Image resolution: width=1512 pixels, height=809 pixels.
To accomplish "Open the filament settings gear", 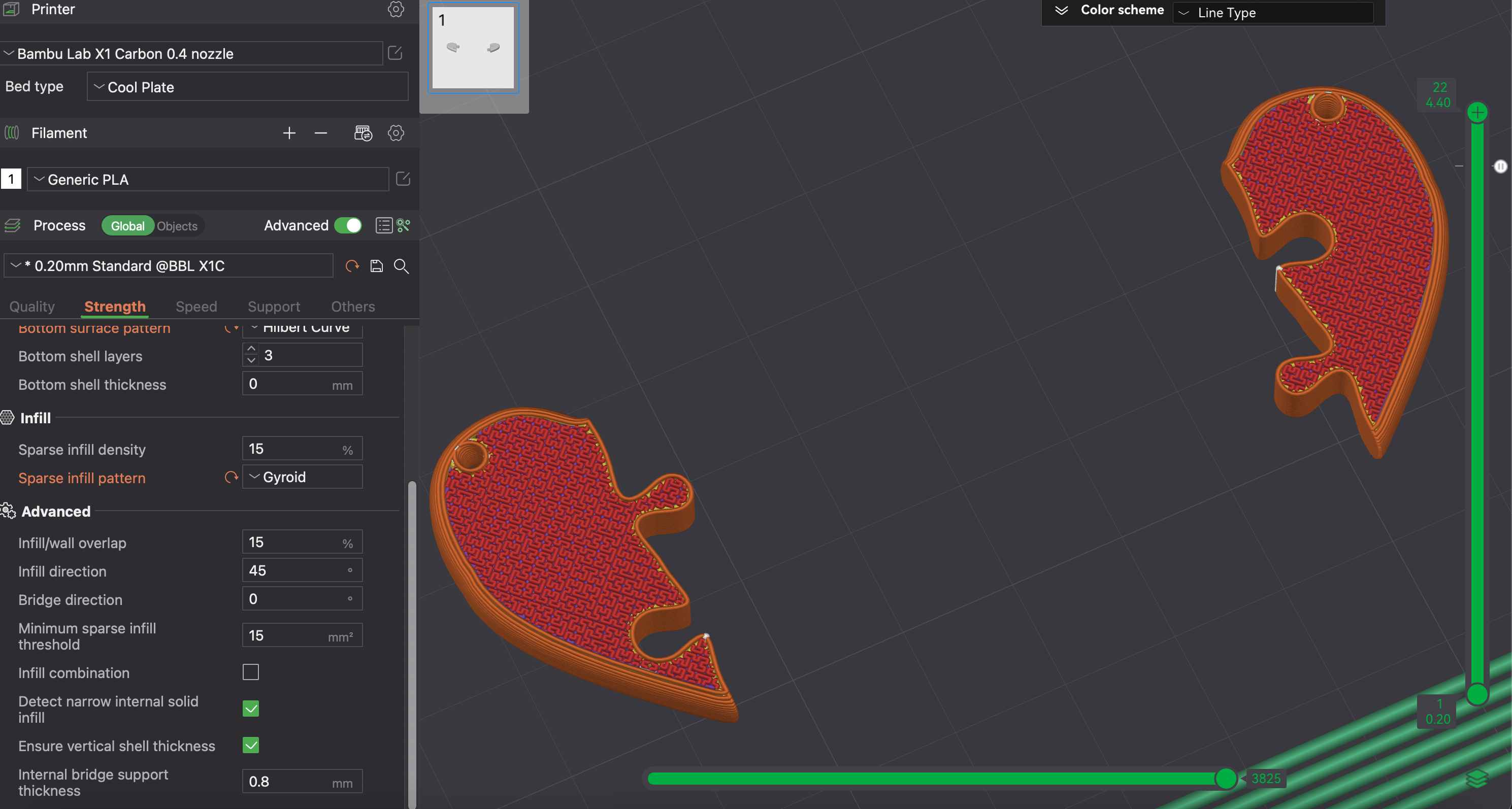I will click(396, 133).
